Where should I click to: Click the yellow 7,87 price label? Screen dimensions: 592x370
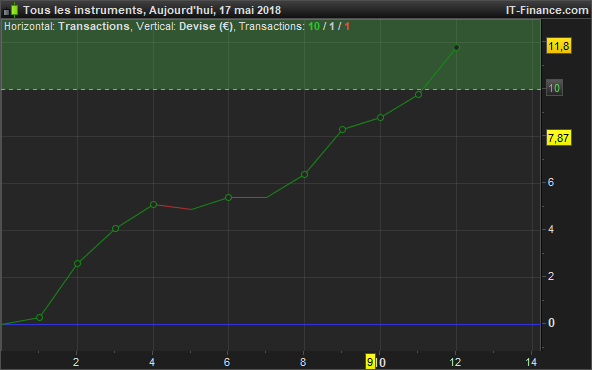pyautogui.click(x=558, y=138)
